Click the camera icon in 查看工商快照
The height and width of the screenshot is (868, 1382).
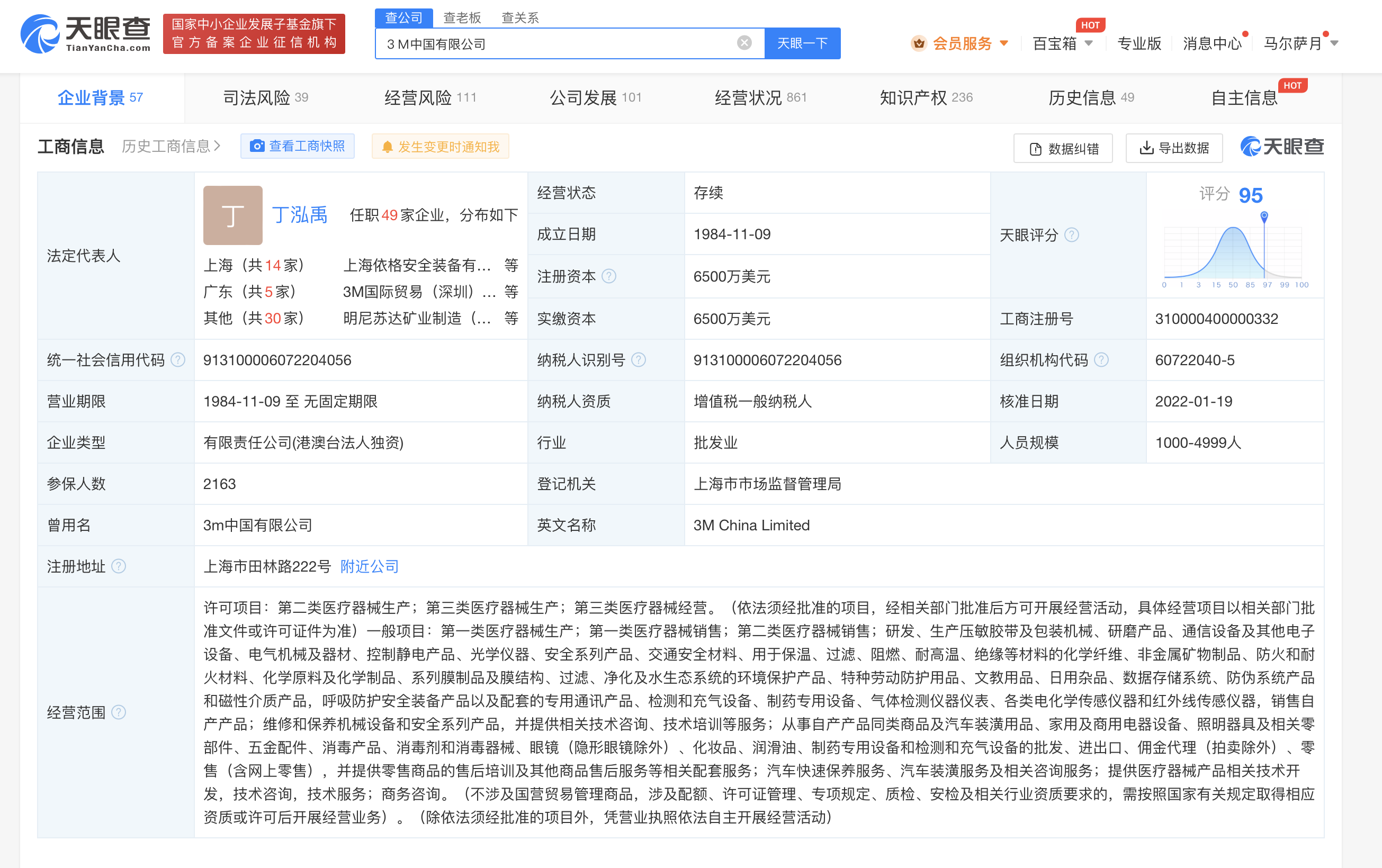[257, 146]
